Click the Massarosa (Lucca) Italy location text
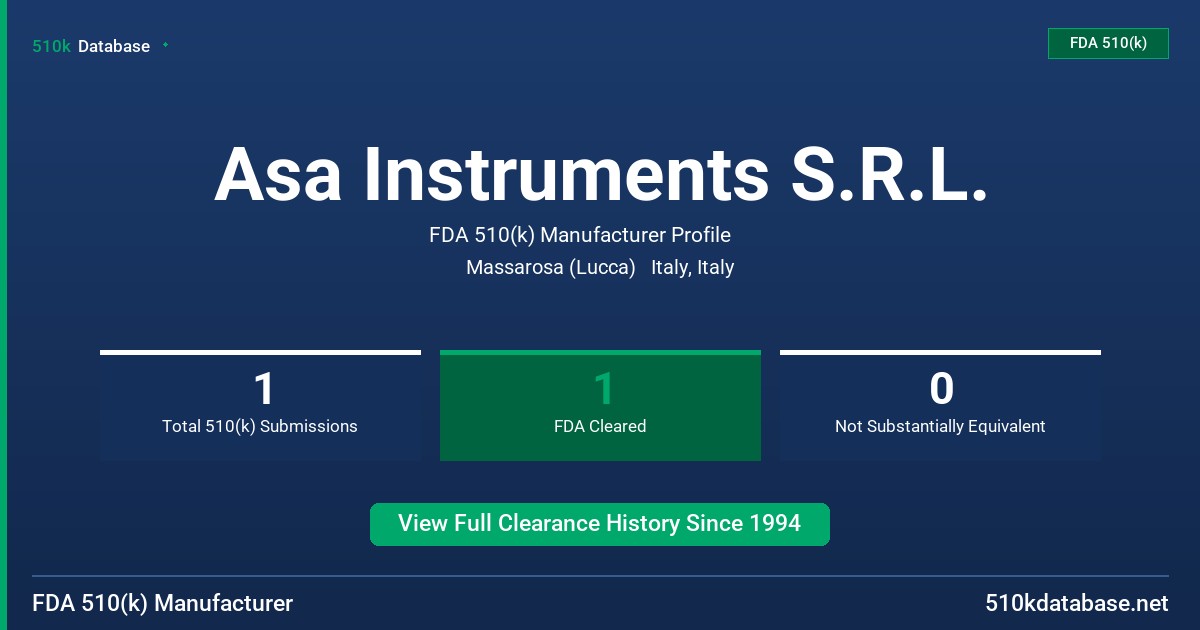 coord(600,267)
